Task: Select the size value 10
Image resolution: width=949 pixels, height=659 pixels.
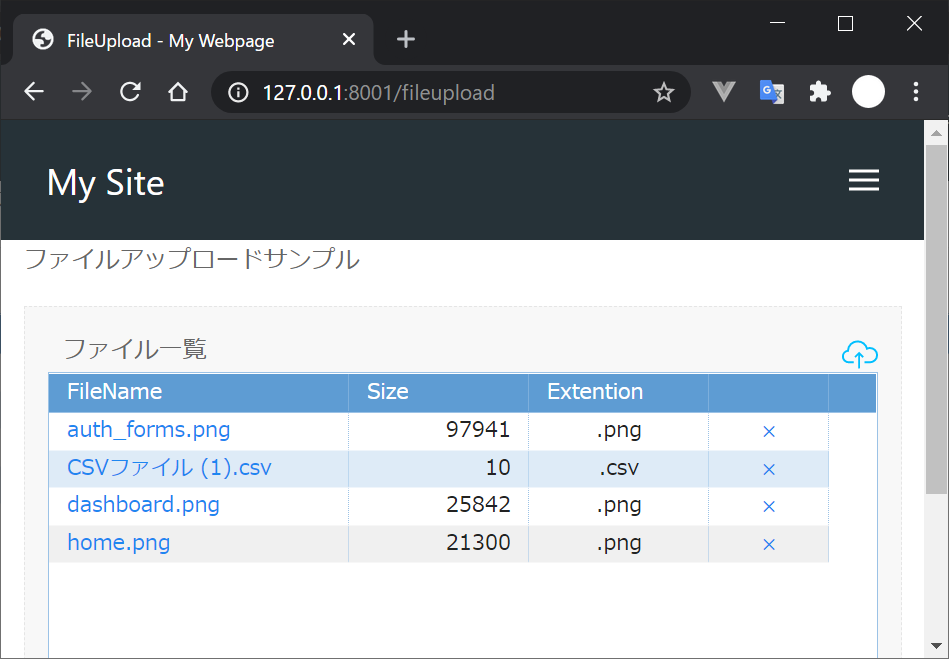Action: pos(498,468)
